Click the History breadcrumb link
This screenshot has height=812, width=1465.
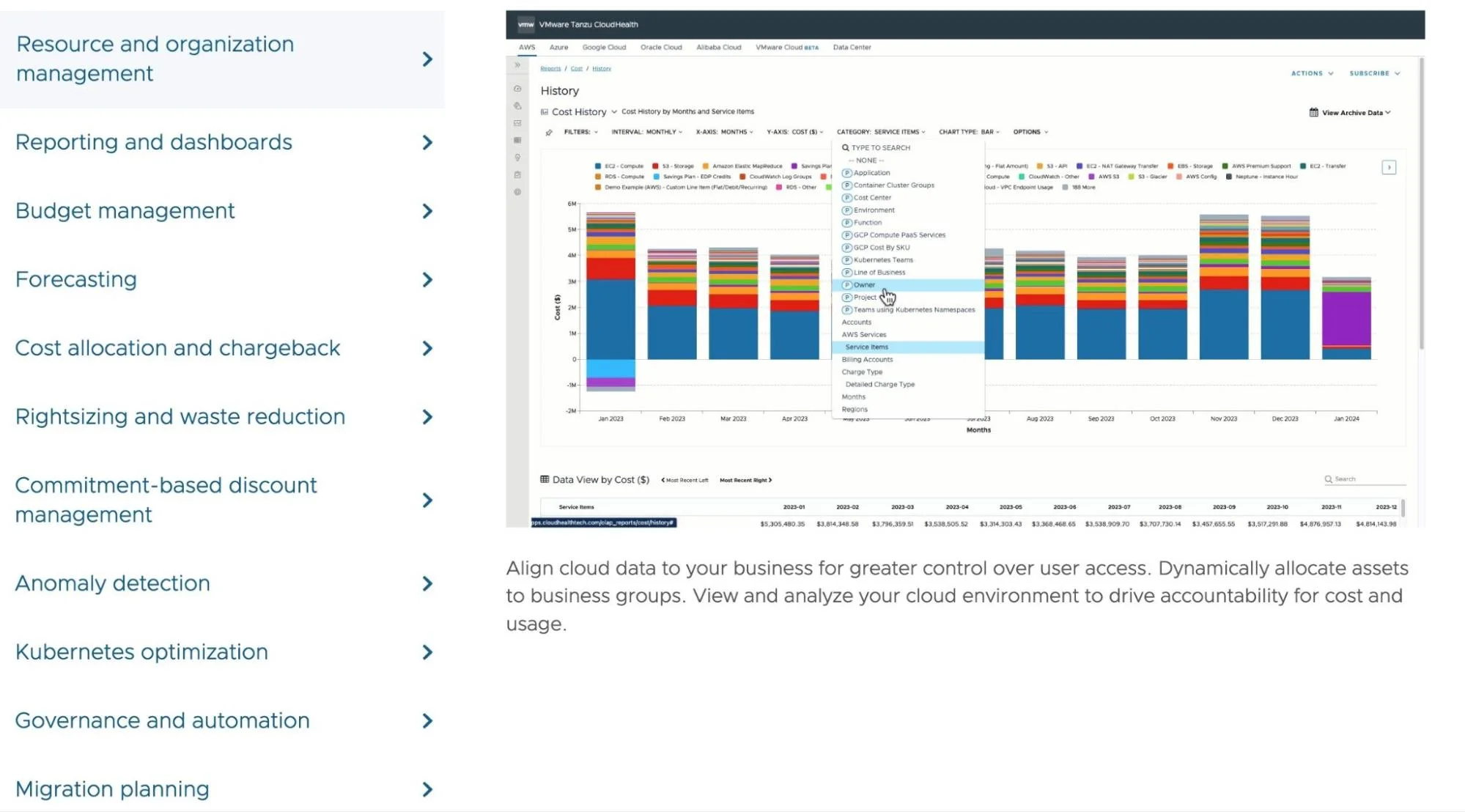pos(602,68)
